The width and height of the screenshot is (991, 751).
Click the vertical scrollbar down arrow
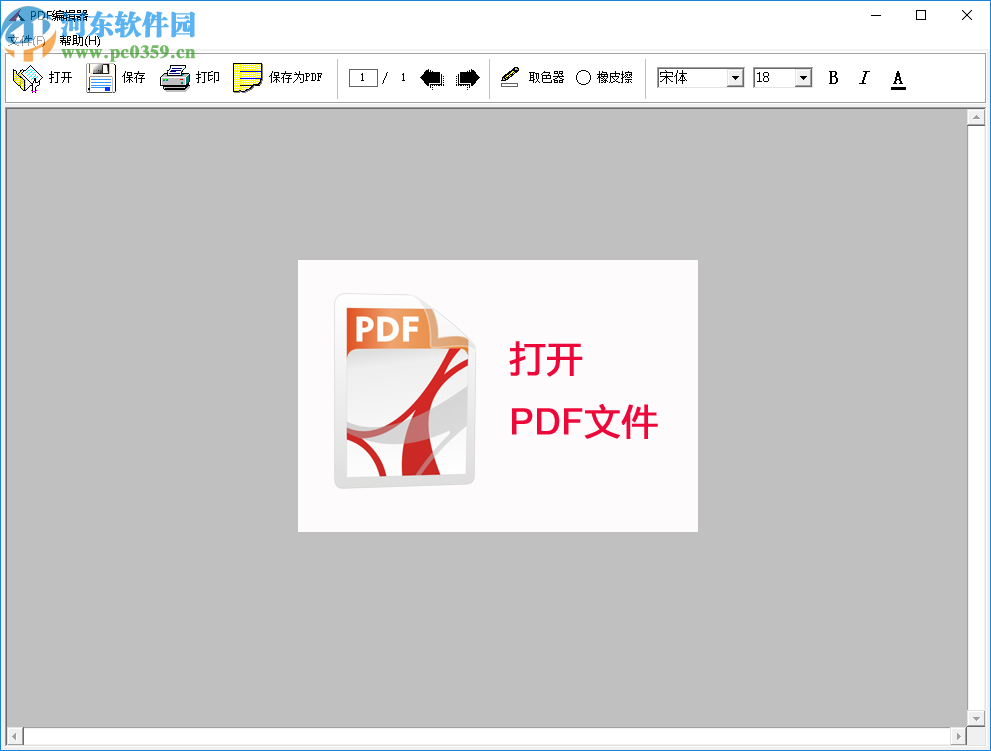pos(977,719)
